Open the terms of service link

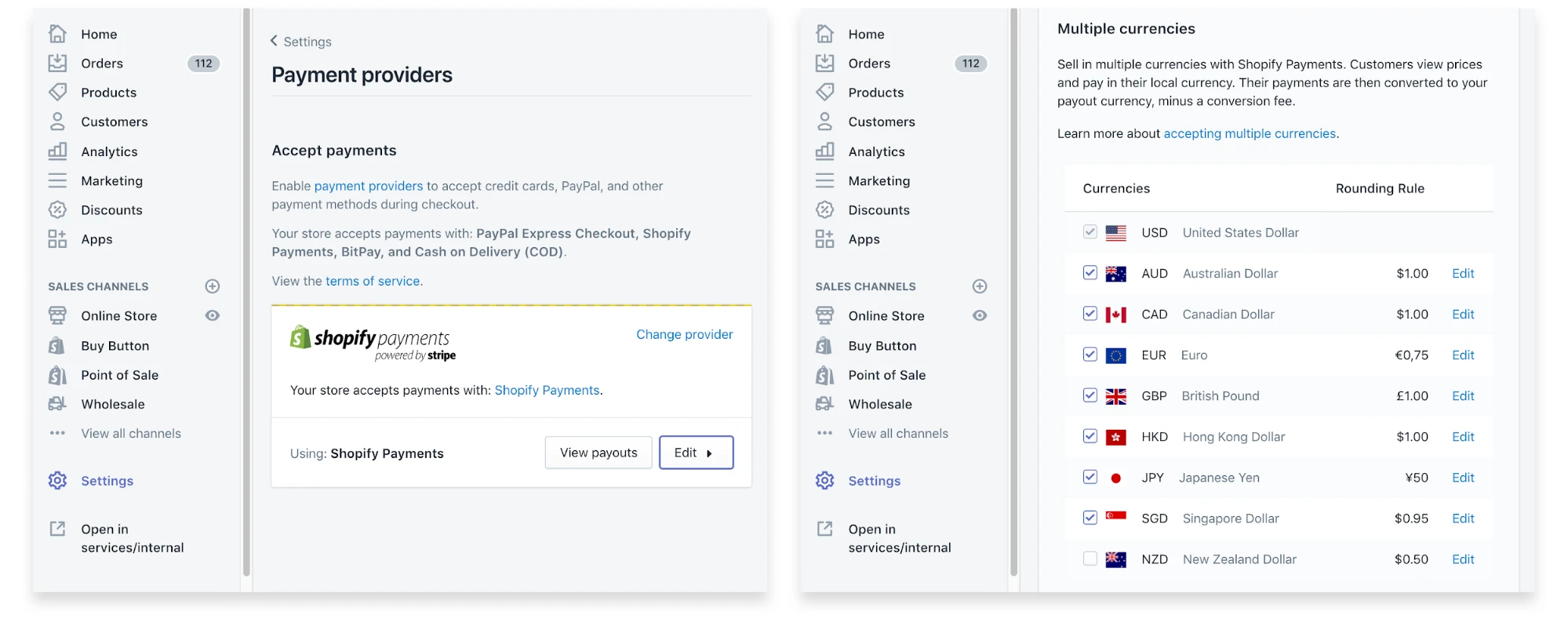[373, 281]
